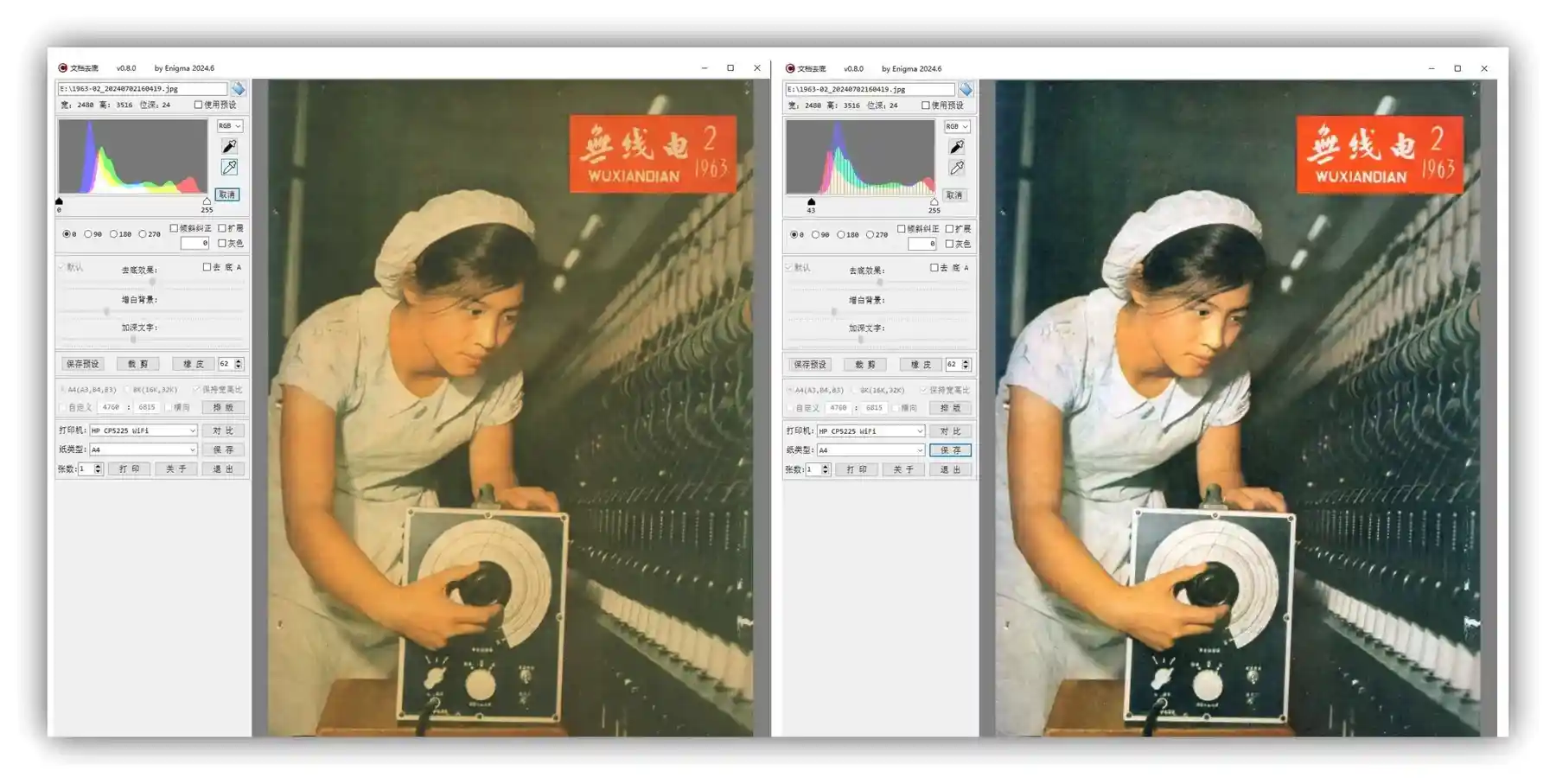Open the RGB channel dropdown in left window

(229, 126)
